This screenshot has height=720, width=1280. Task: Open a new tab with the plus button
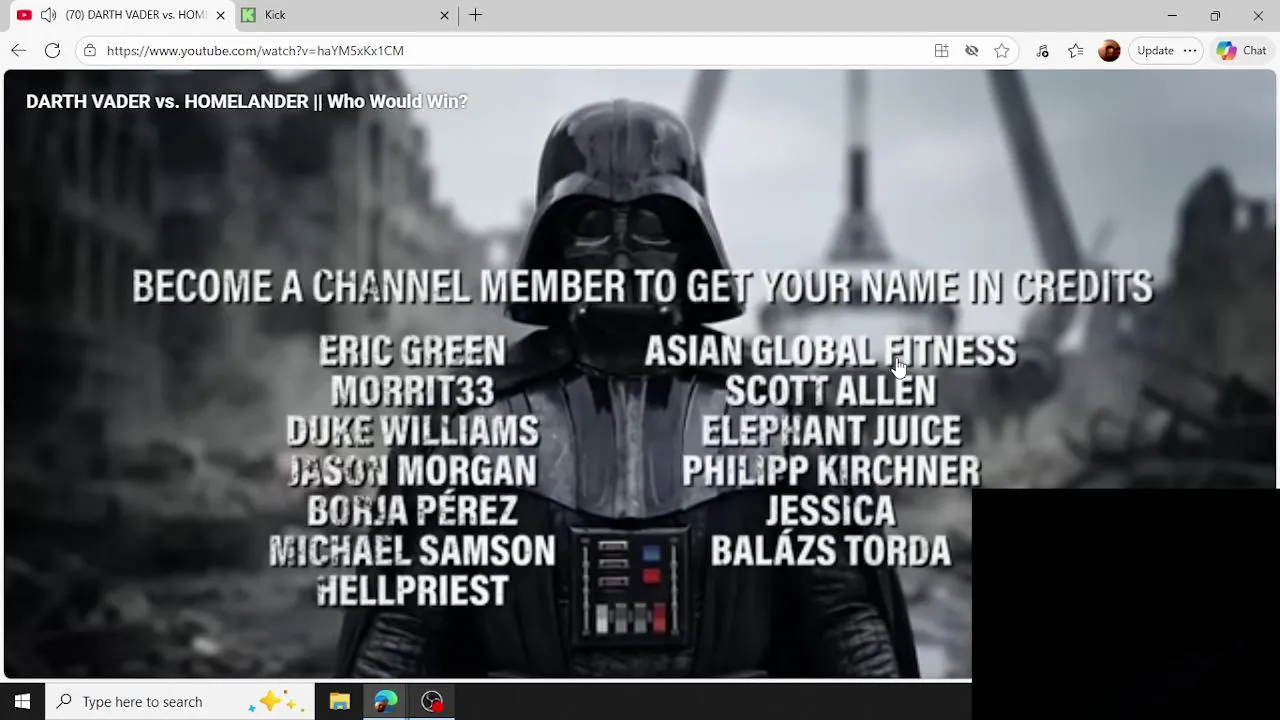pos(476,15)
